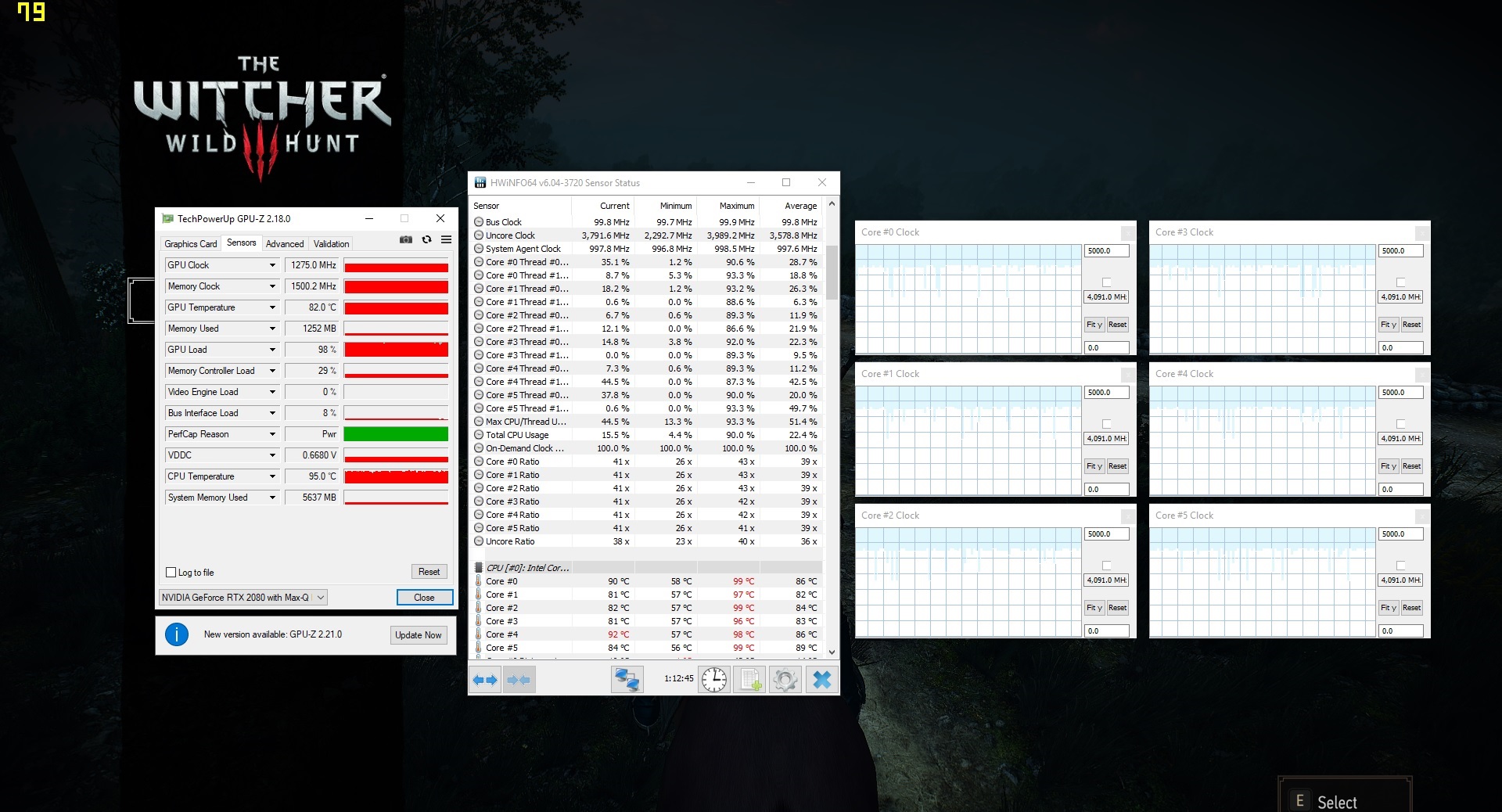Viewport: 1502px width, 812px height.
Task: Click the 5000.0 max field in Core #1 Clock graph
Action: (x=1106, y=393)
